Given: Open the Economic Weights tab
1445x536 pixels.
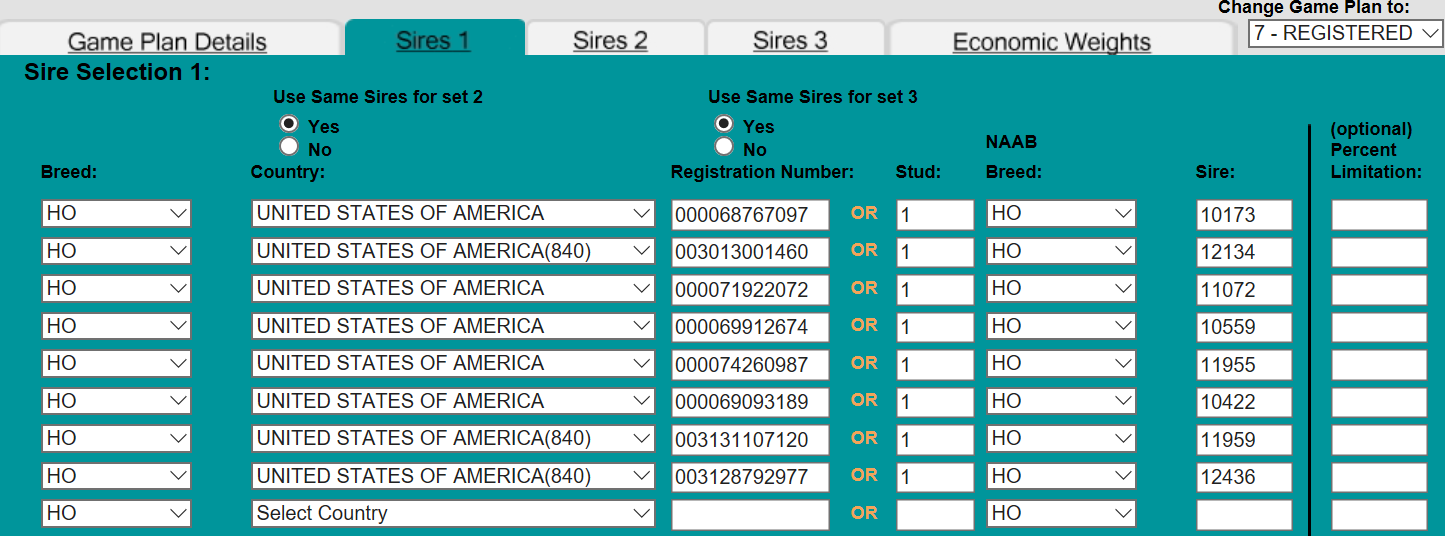Looking at the screenshot, I should tap(1051, 42).
